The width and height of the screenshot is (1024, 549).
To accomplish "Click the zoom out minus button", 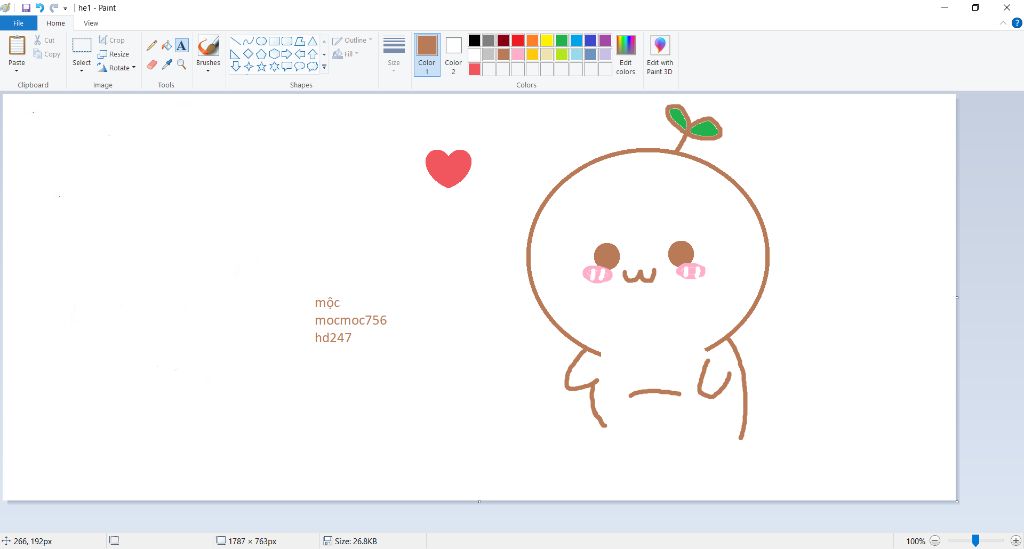I will point(935,541).
